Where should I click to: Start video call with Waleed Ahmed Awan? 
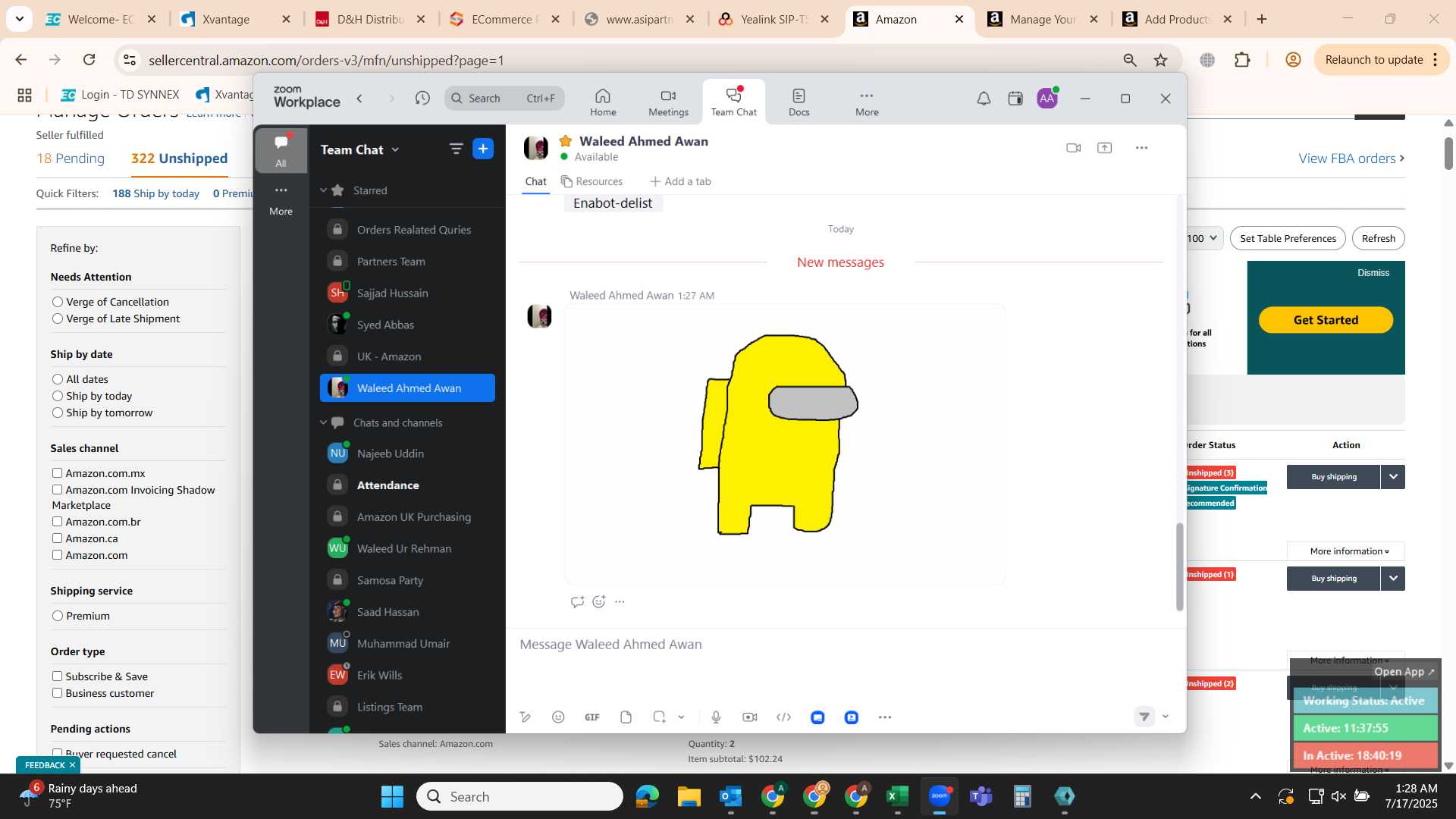point(1073,148)
